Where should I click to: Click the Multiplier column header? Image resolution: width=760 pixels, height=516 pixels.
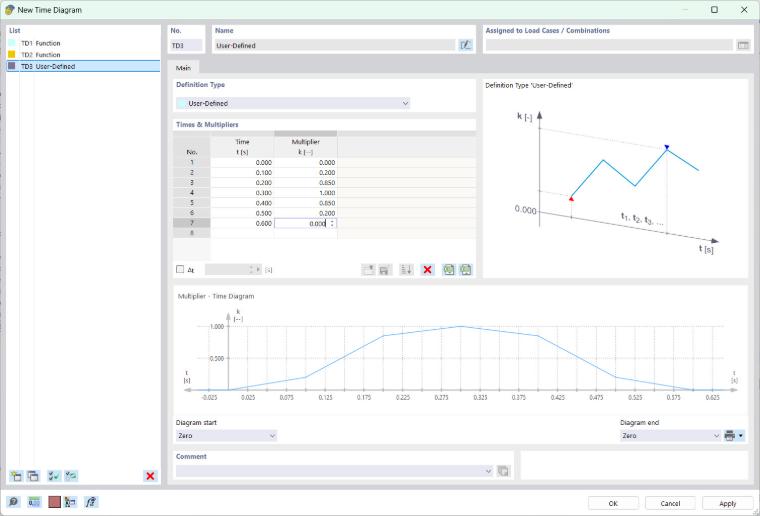coord(306,146)
